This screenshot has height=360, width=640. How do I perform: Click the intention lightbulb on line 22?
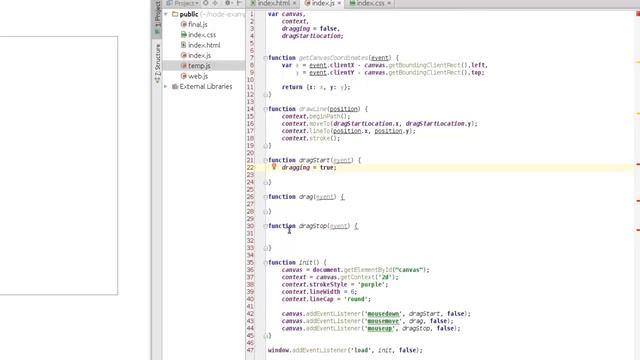click(x=274, y=167)
